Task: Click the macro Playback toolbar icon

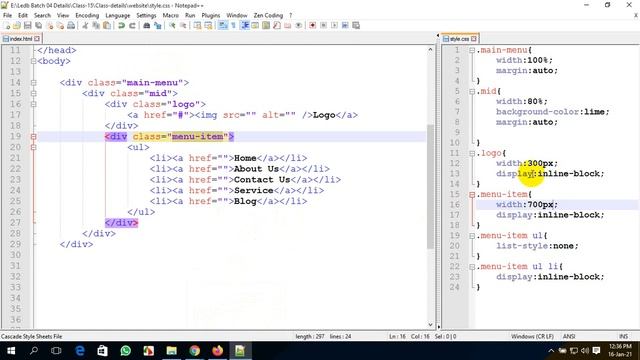Action: (335, 25)
